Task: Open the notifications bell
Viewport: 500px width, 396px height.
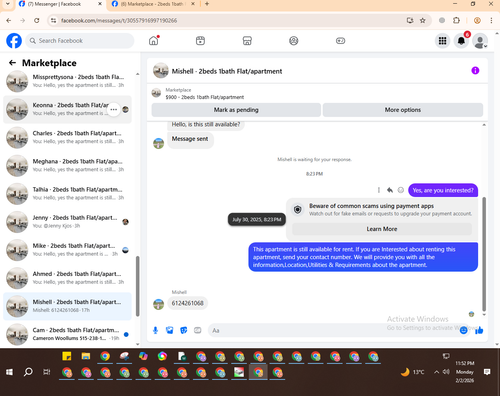Action: (461, 41)
